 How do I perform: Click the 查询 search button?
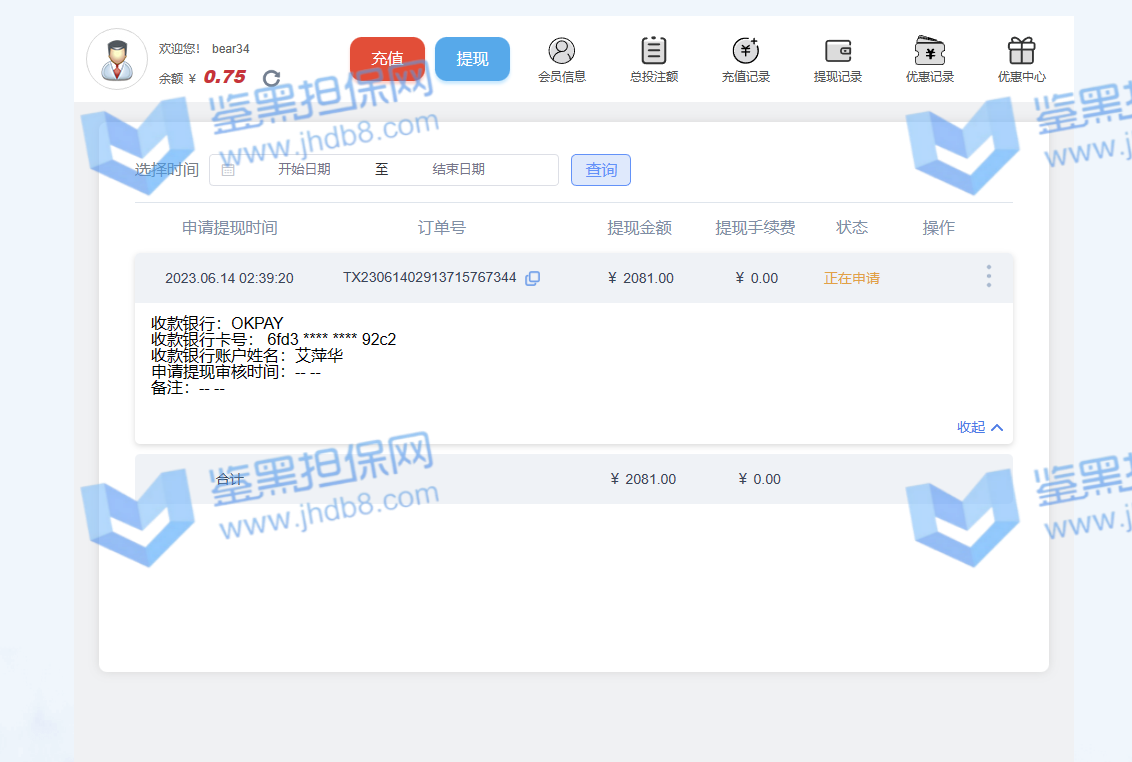(601, 170)
